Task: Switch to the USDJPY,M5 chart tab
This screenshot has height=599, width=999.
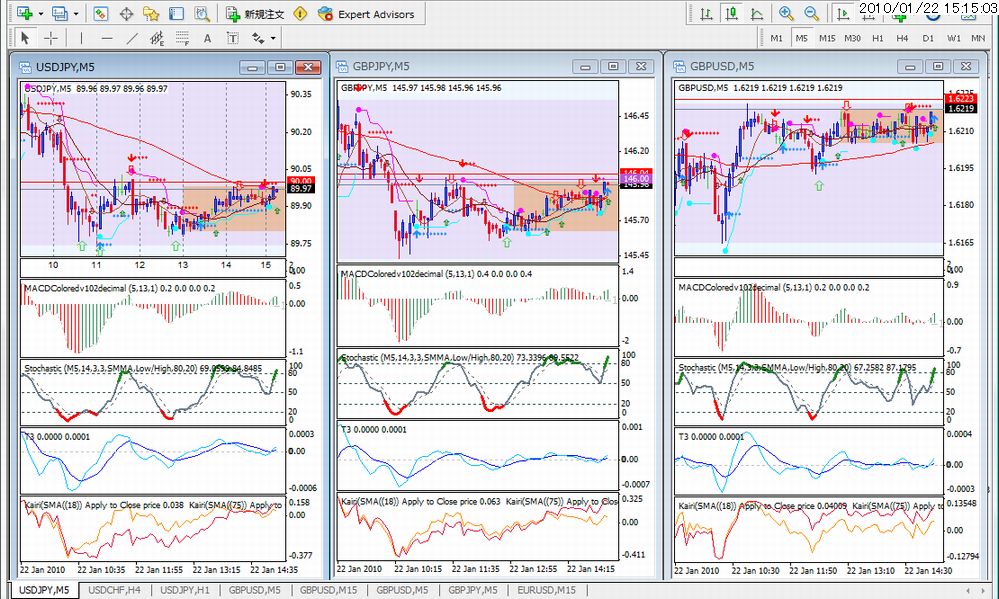Action: coord(44,590)
